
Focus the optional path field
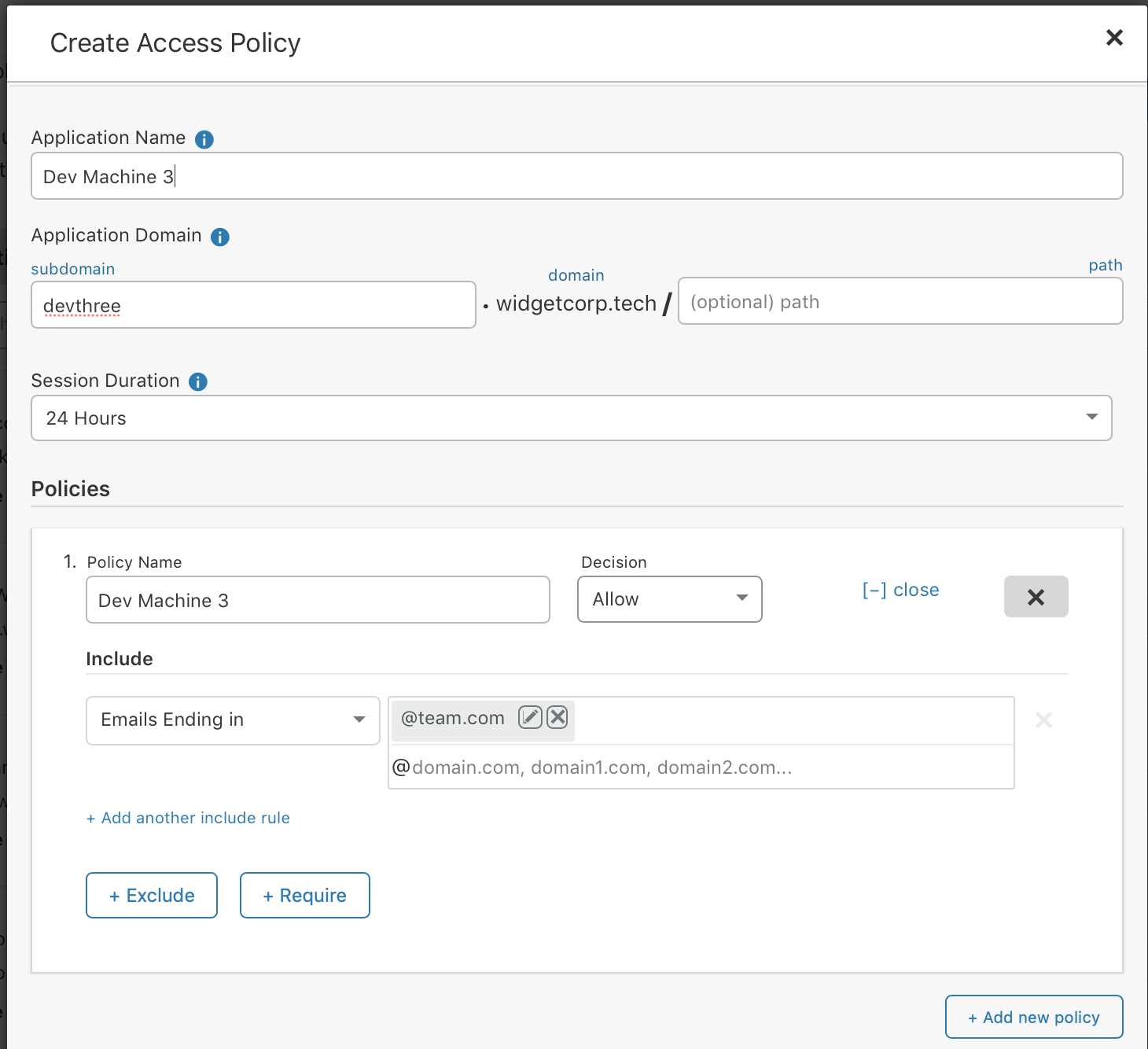pos(900,301)
